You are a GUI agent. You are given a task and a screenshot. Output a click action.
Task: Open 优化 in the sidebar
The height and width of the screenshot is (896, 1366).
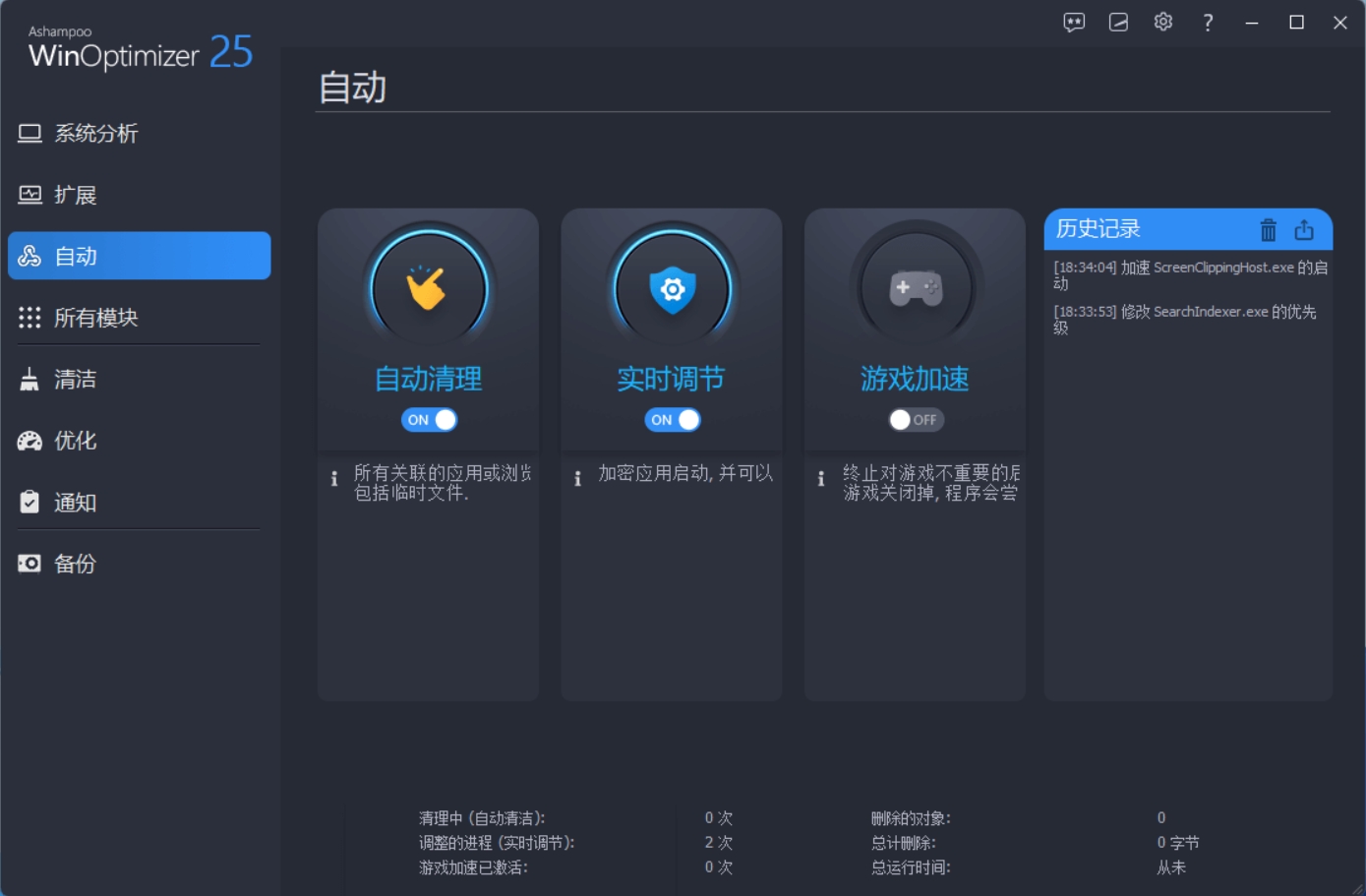[x=139, y=441]
